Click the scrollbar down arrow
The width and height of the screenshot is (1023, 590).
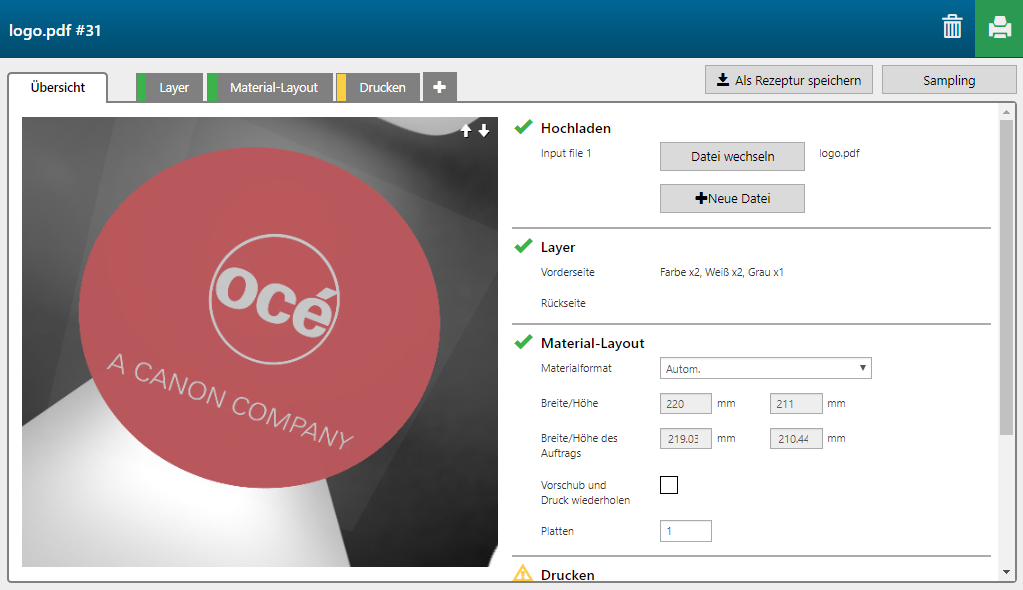[x=1007, y=572]
